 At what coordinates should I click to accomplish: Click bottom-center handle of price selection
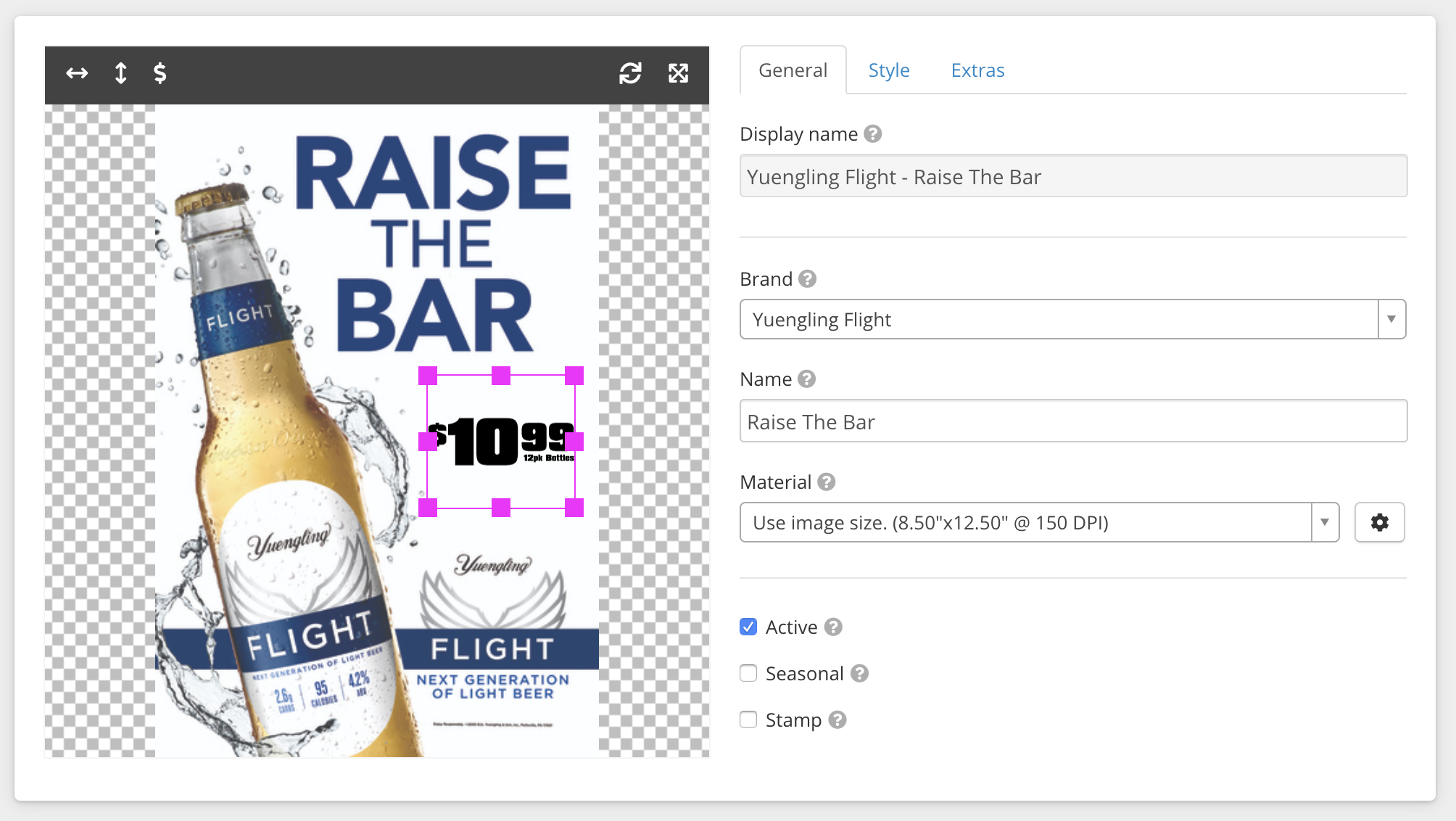tap(501, 508)
